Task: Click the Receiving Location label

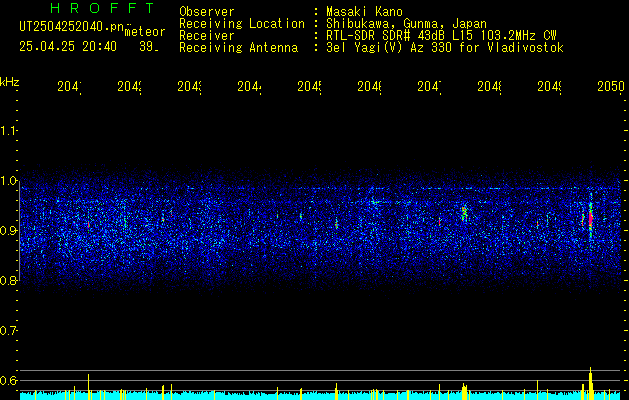Action: click(242, 24)
